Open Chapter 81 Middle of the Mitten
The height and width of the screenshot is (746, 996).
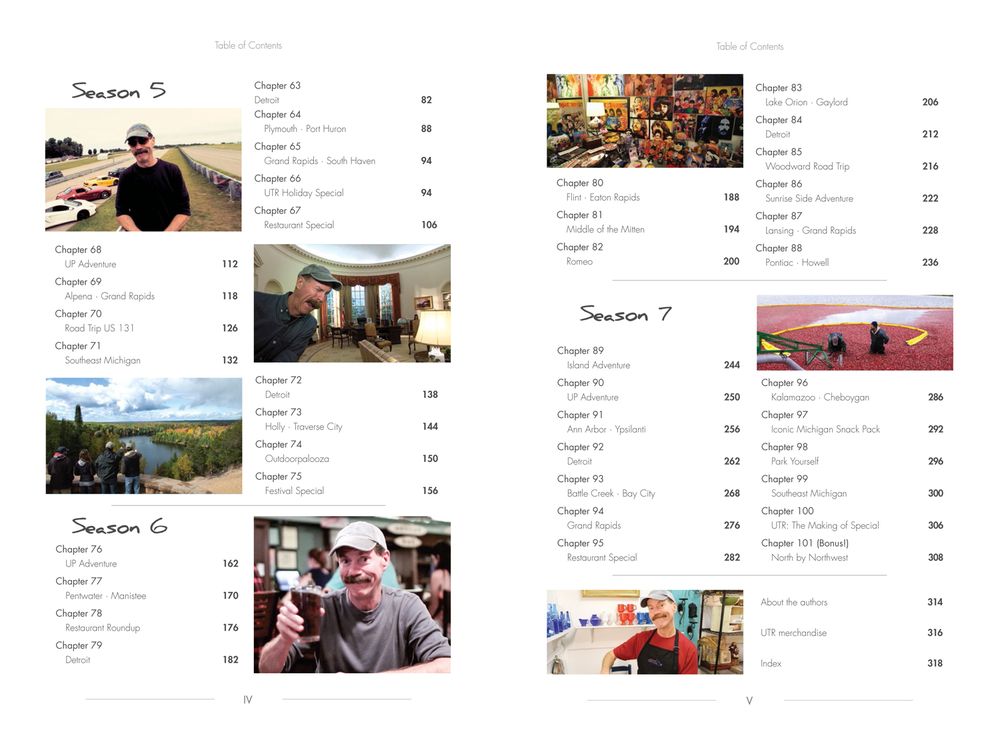click(x=648, y=222)
